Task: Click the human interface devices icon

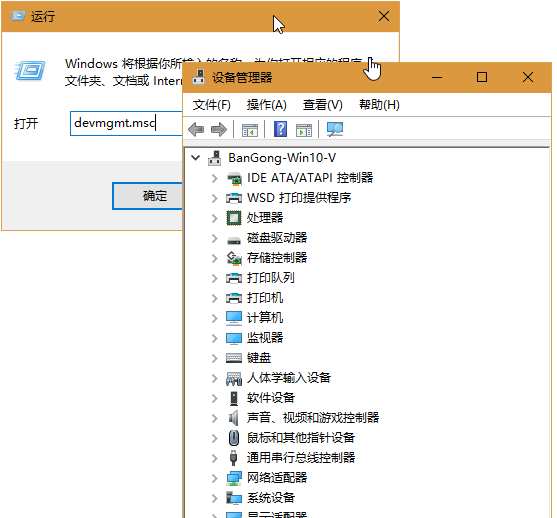Action: [234, 379]
